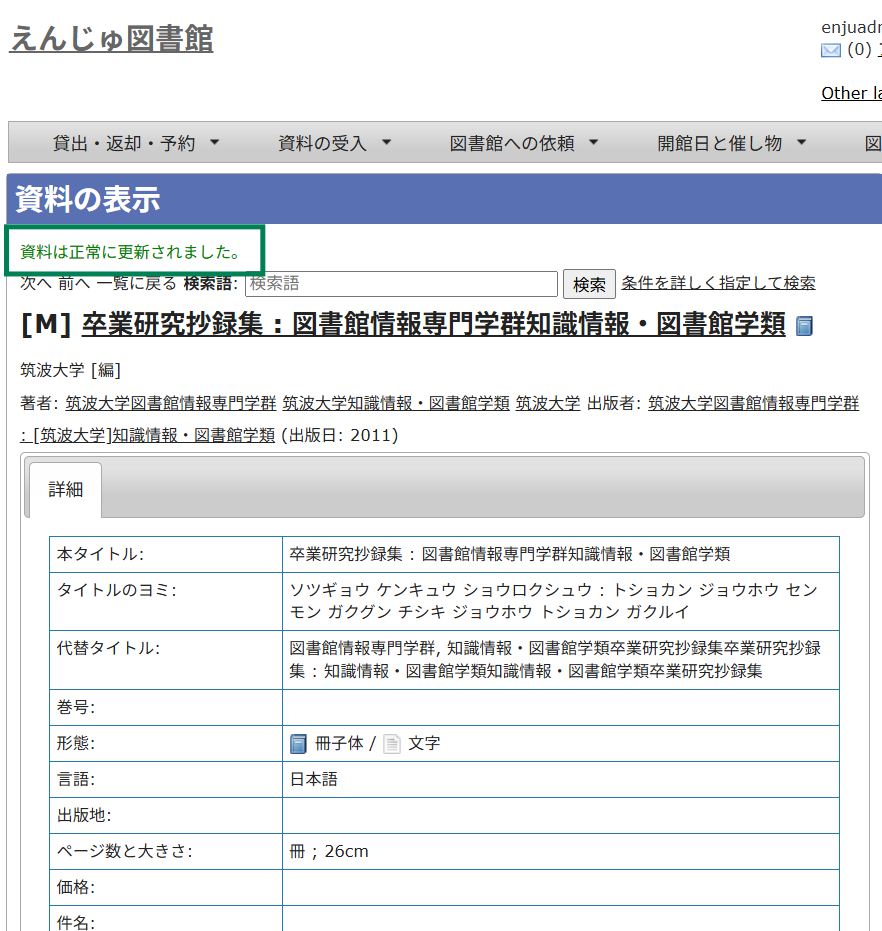The height and width of the screenshot is (931, 882).
Task: Click inside the 検索語 search field
Action: click(400, 284)
